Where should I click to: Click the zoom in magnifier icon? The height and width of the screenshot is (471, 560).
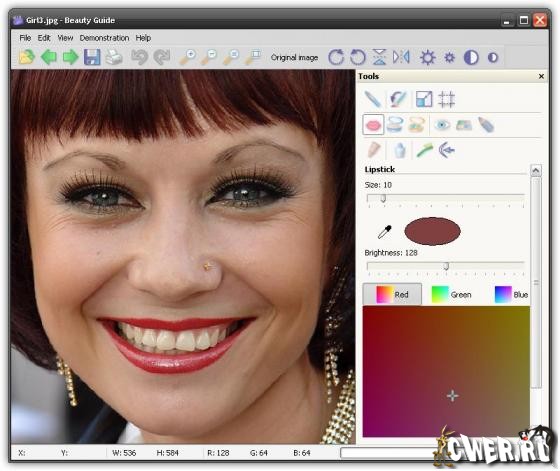coord(188,57)
